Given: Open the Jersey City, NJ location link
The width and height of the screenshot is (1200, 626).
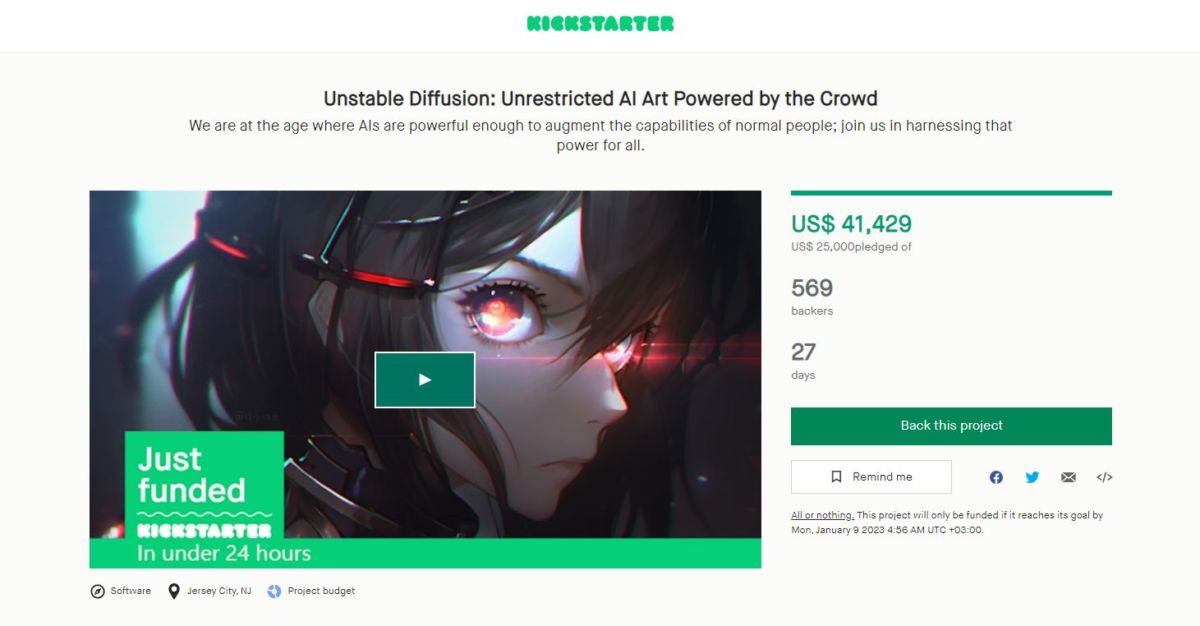Looking at the screenshot, I should [x=219, y=591].
